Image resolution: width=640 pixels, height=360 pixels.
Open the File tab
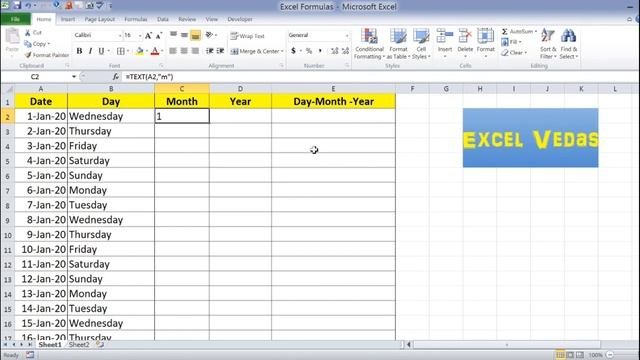pos(16,19)
